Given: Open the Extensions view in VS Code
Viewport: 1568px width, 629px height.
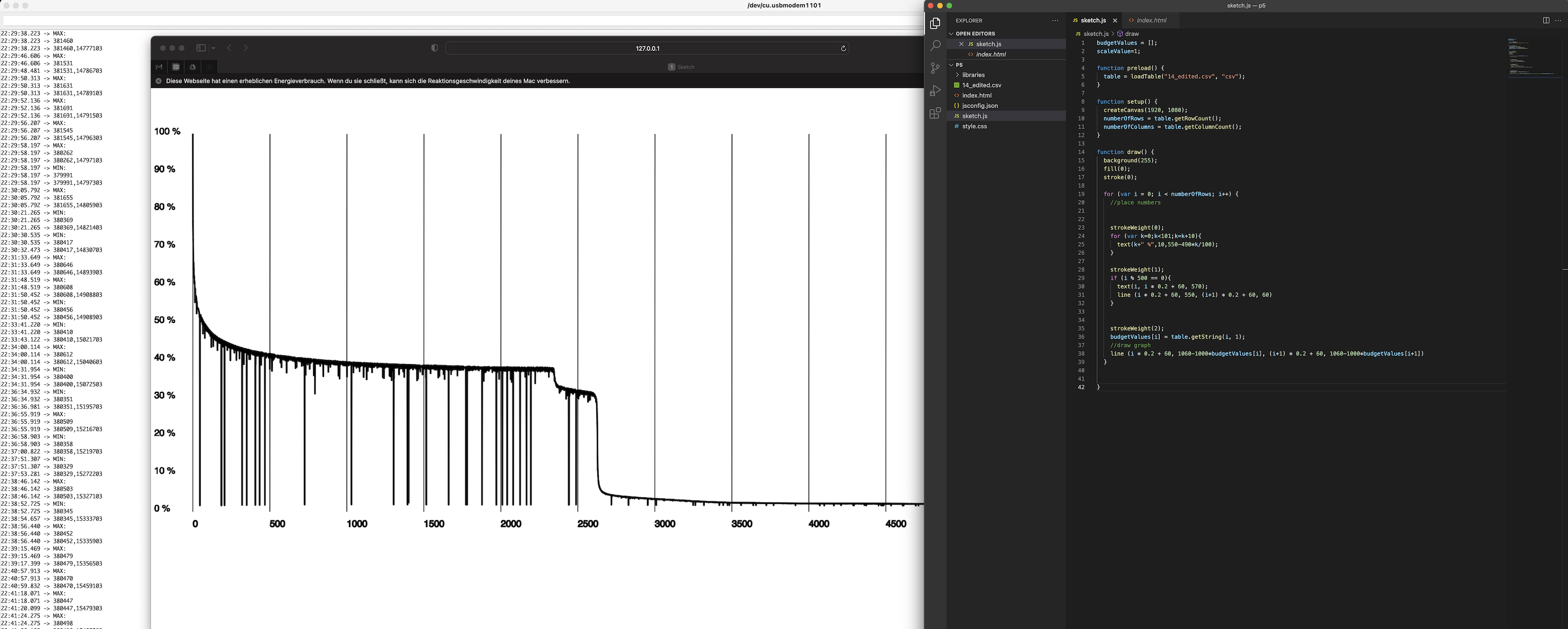Looking at the screenshot, I should tap(935, 113).
